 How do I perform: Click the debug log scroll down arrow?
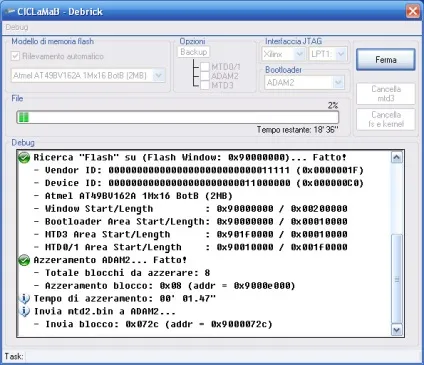click(x=397, y=330)
